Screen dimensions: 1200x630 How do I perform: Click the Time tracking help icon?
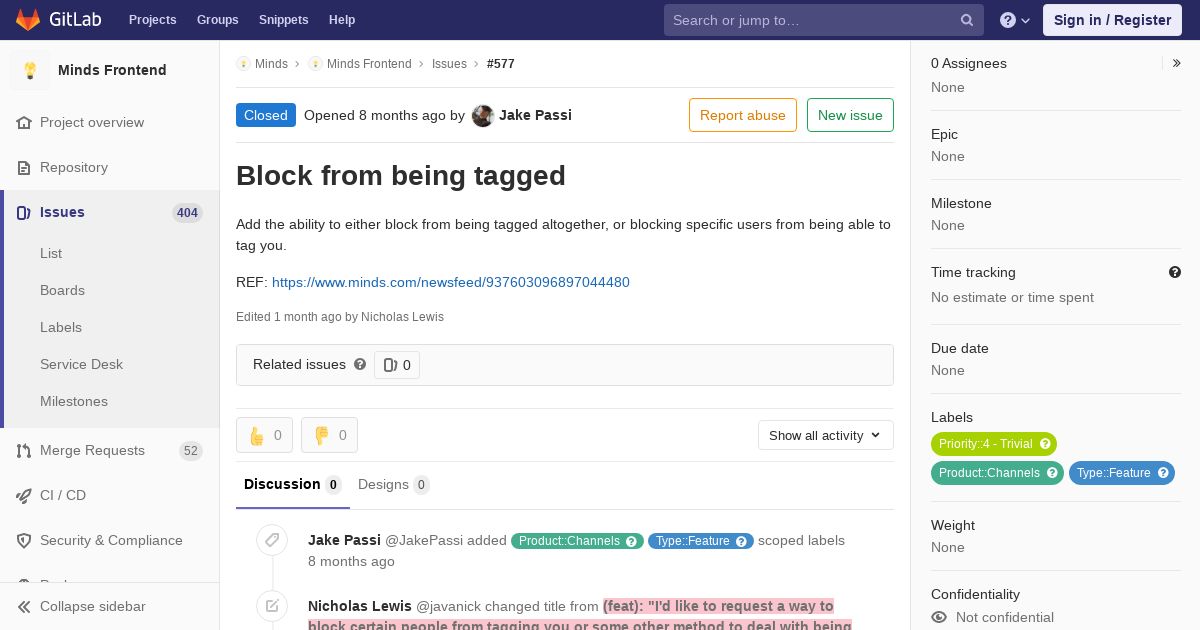[x=1175, y=272]
